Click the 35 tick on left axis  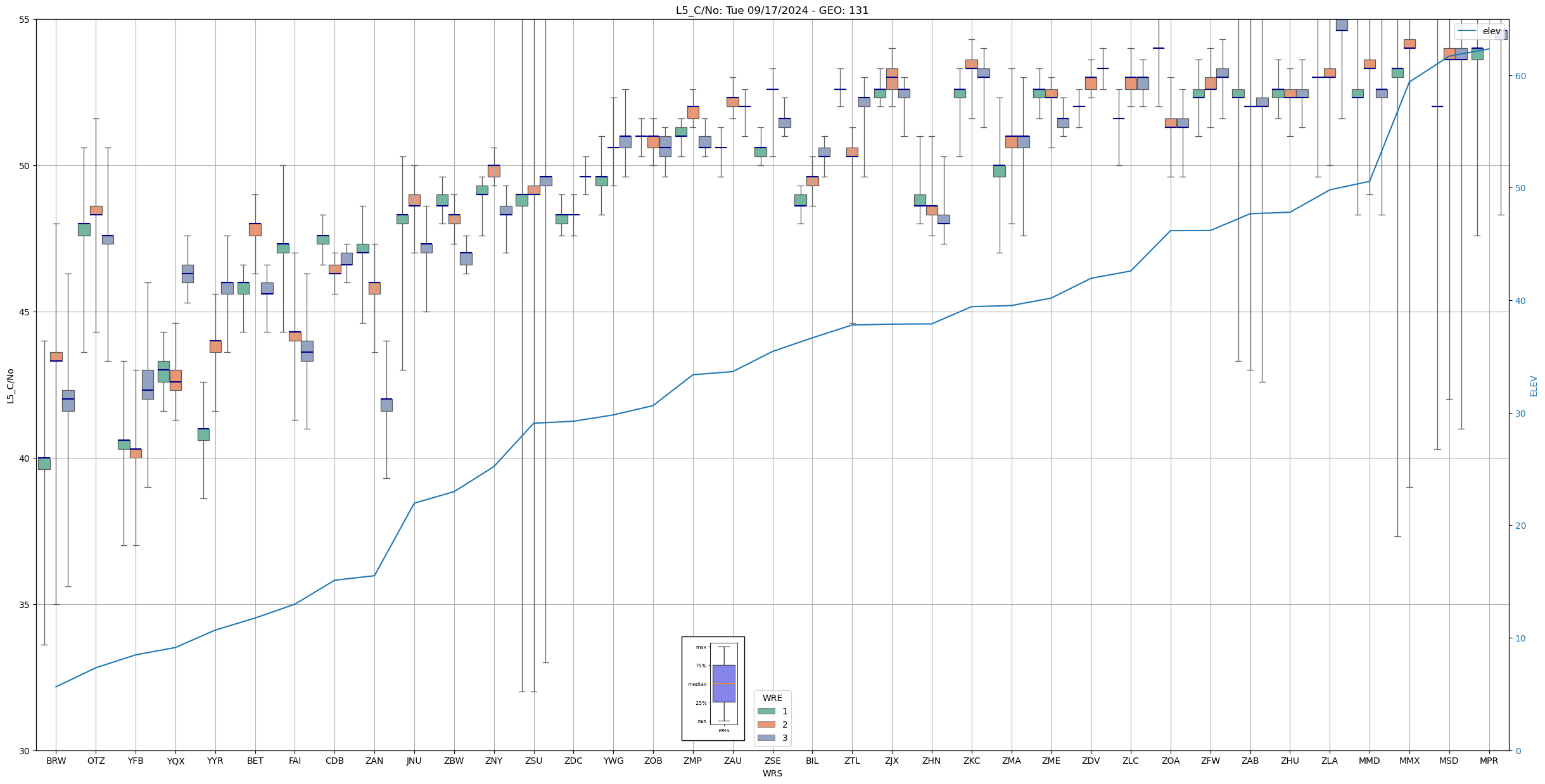pyautogui.click(x=25, y=605)
